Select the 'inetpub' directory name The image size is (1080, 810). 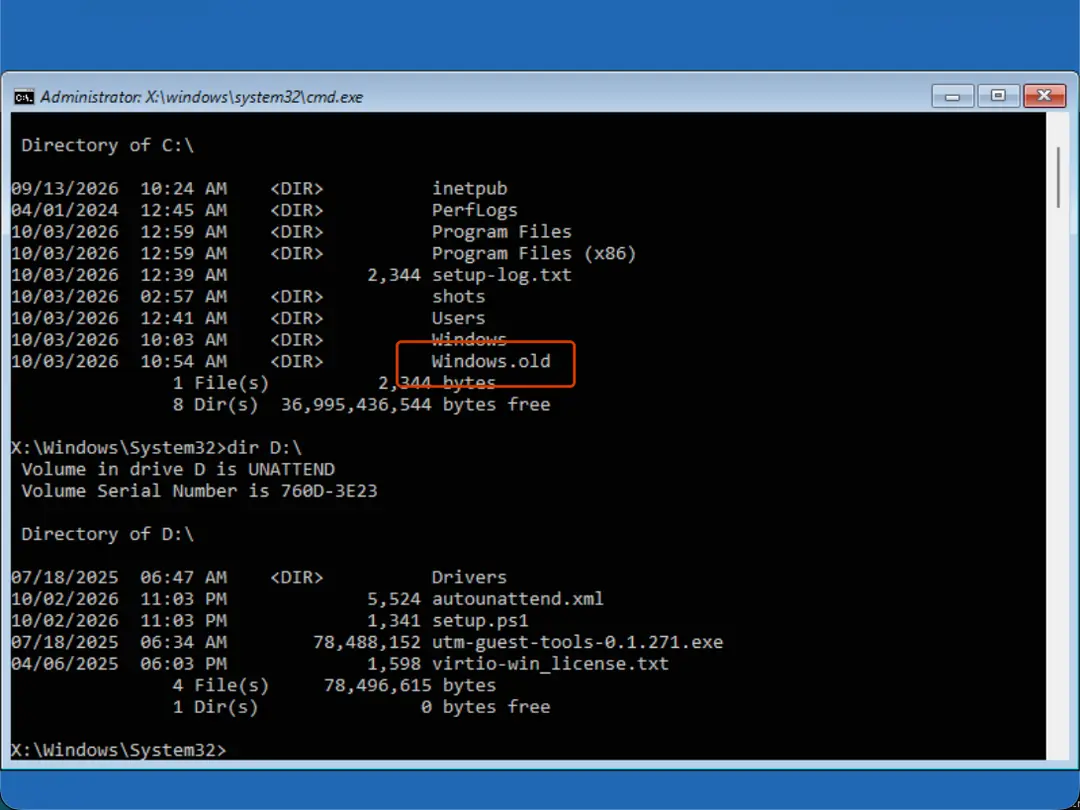pyautogui.click(x=469, y=189)
